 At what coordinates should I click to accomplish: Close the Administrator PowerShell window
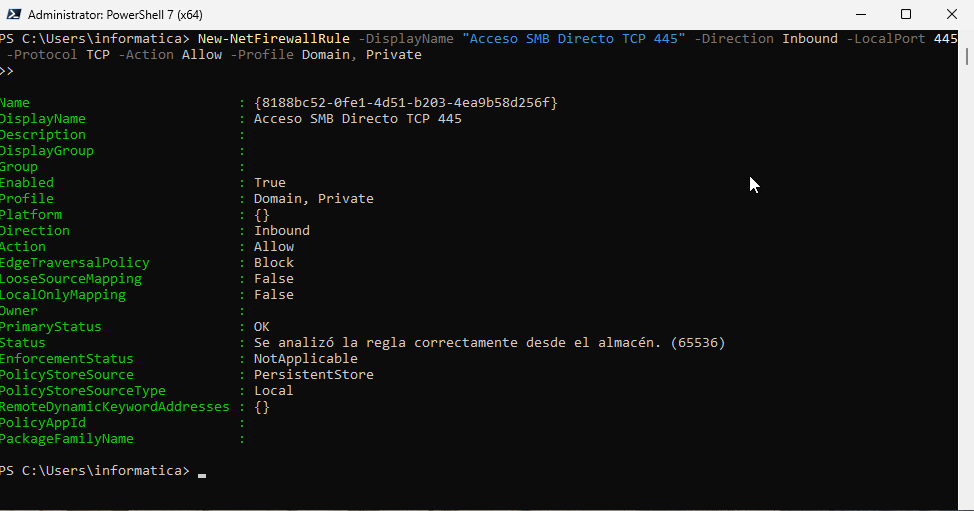(x=951, y=14)
